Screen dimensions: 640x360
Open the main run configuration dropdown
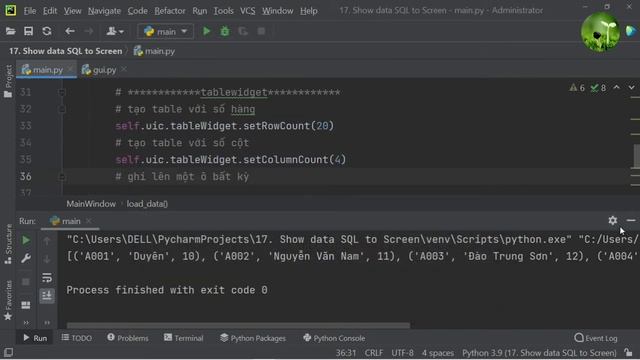pos(166,31)
